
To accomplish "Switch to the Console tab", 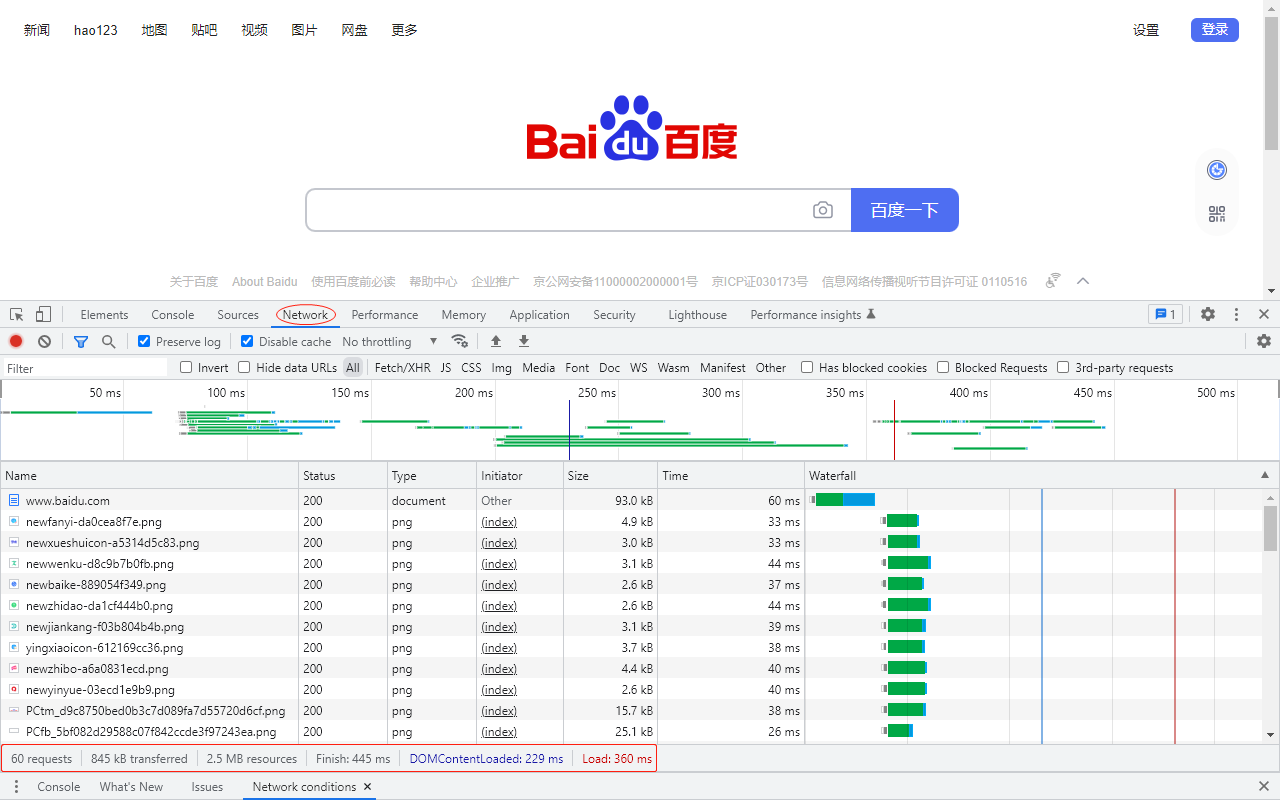I will point(173,314).
